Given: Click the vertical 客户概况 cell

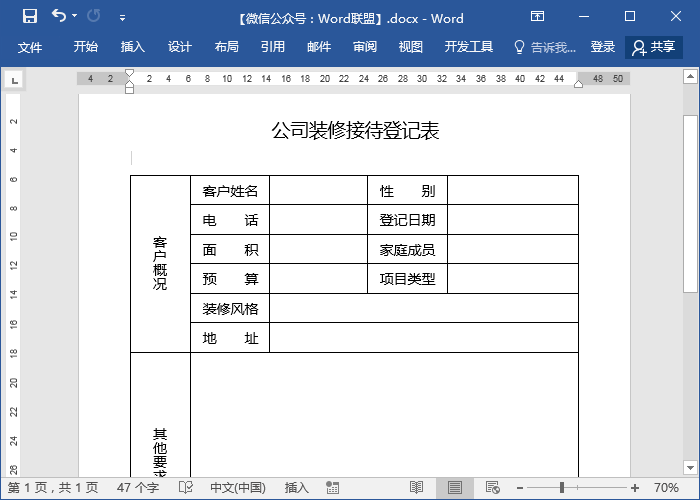Looking at the screenshot, I should point(160,264).
